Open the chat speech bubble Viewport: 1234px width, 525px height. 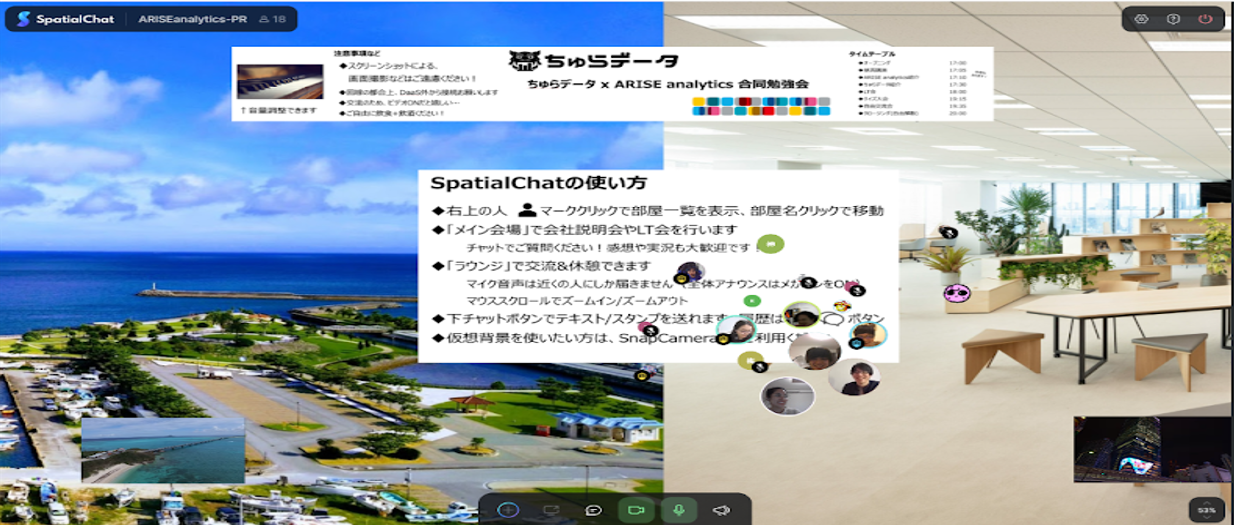tap(593, 509)
